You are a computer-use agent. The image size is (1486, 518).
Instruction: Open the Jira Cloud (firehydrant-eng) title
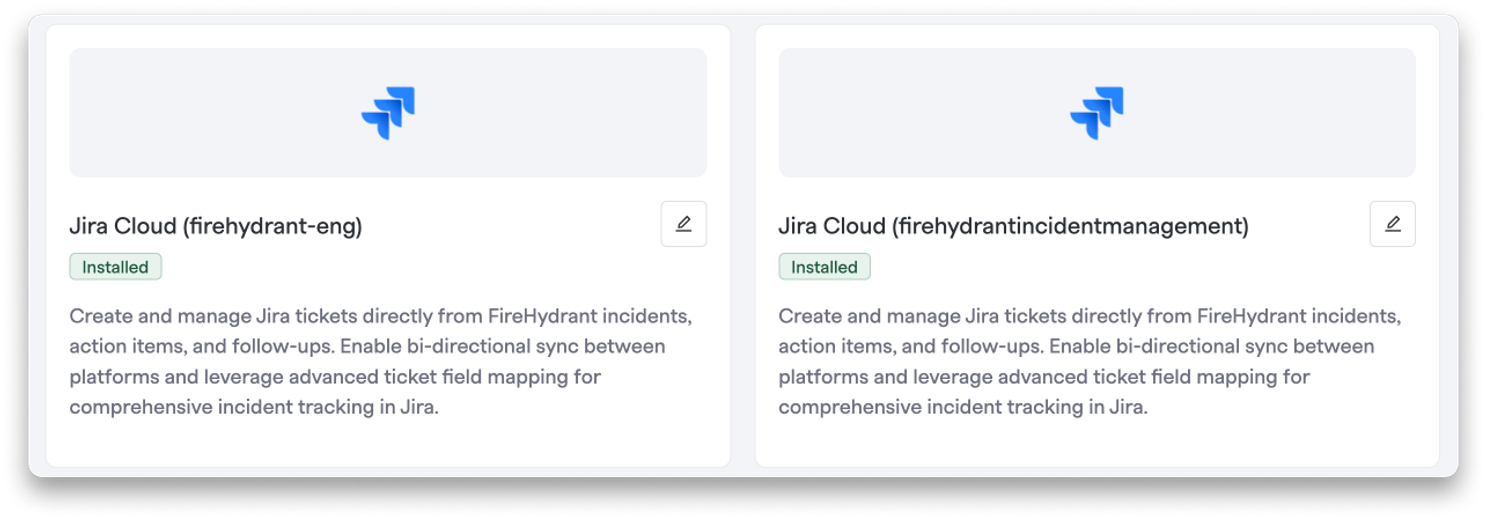[x=216, y=226]
